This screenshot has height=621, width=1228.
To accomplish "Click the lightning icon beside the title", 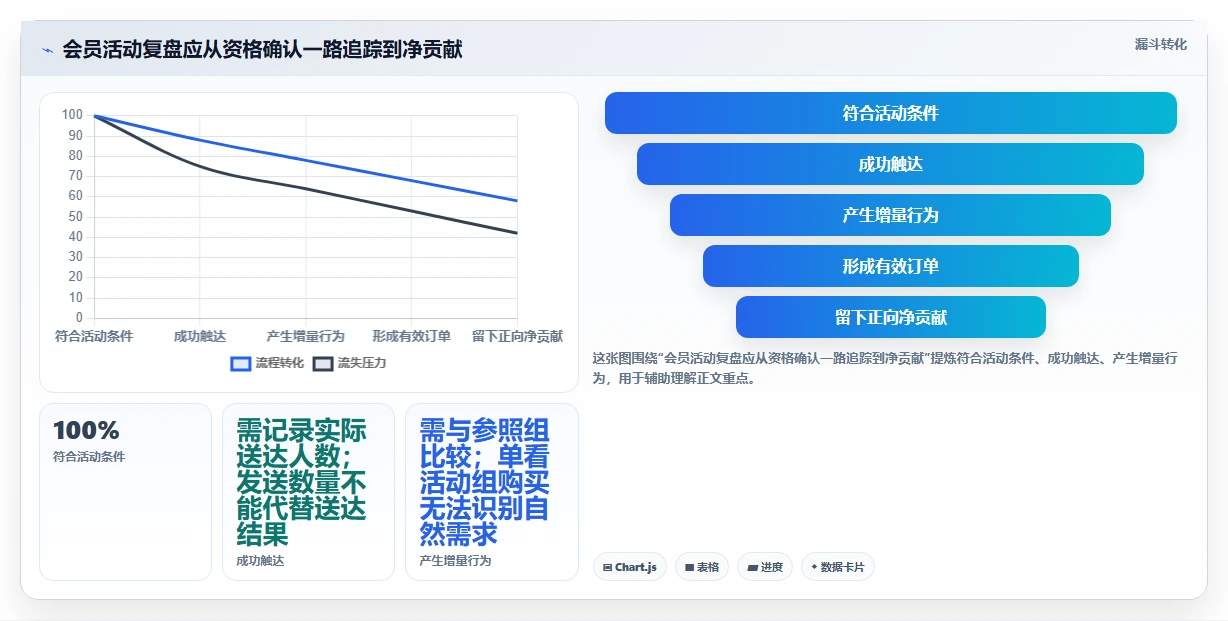I will pyautogui.click(x=47, y=50).
